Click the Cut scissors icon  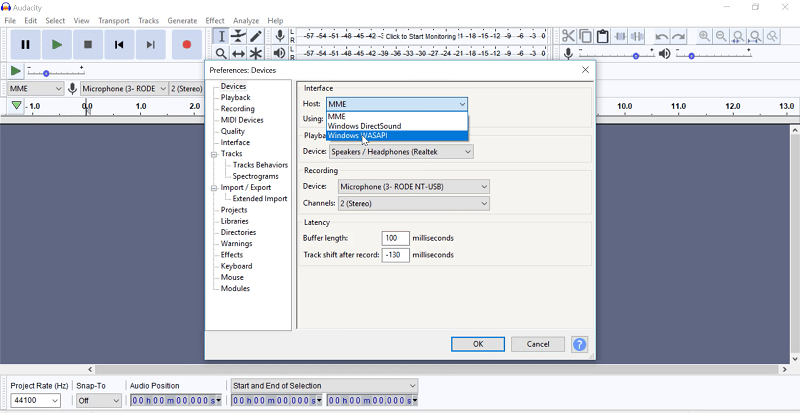pos(568,37)
